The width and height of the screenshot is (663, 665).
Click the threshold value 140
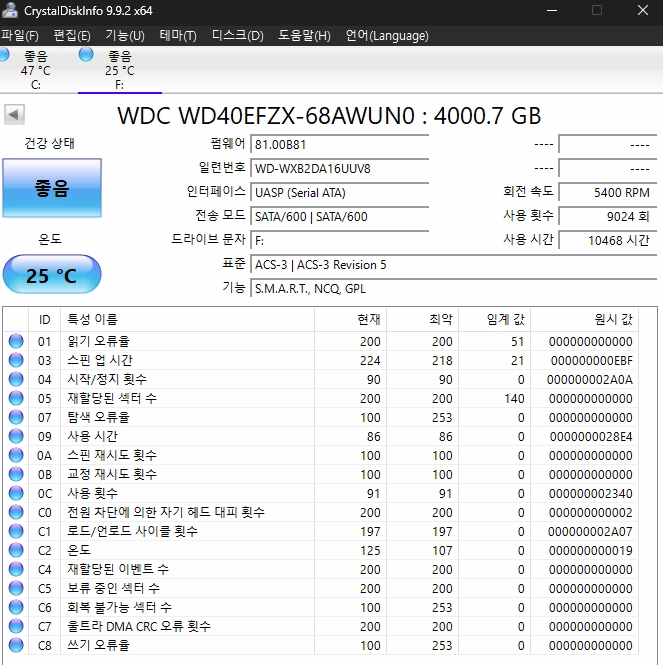514,399
